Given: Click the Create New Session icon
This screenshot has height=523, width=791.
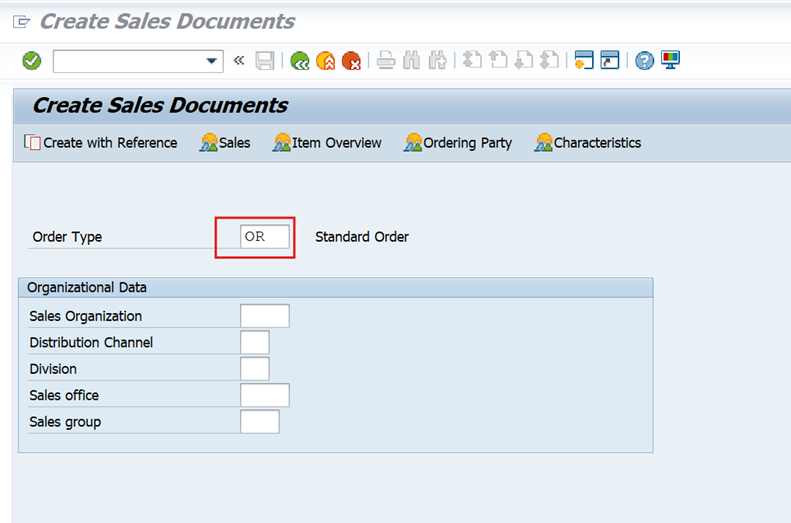Looking at the screenshot, I should [584, 60].
